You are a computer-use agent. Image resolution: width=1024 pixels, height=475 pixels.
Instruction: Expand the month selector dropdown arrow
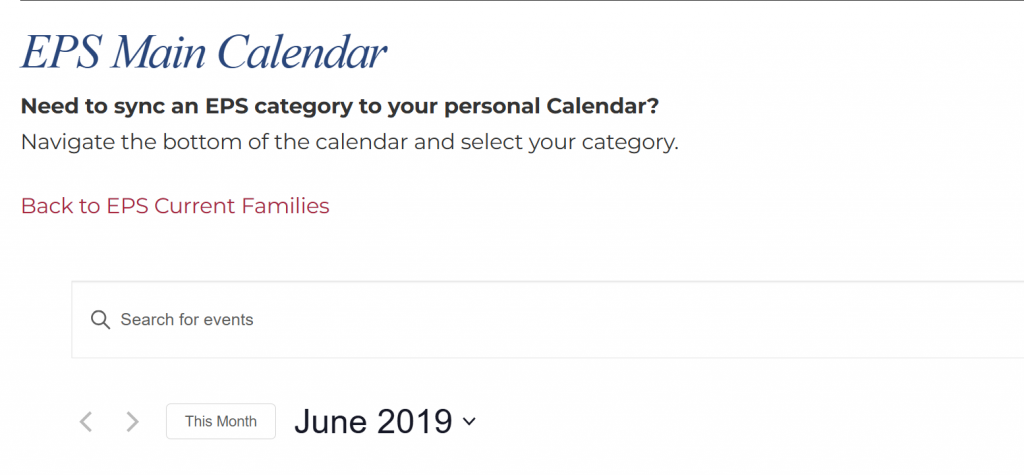[470, 422]
